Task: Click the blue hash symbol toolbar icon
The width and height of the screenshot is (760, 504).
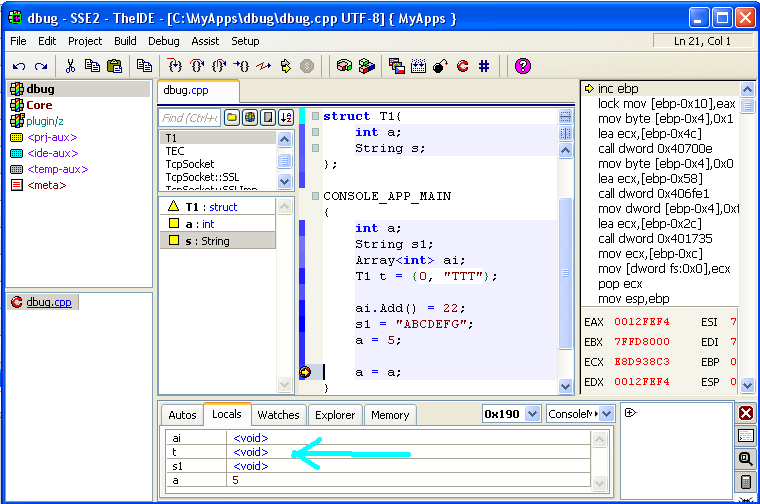Action: 485,66
